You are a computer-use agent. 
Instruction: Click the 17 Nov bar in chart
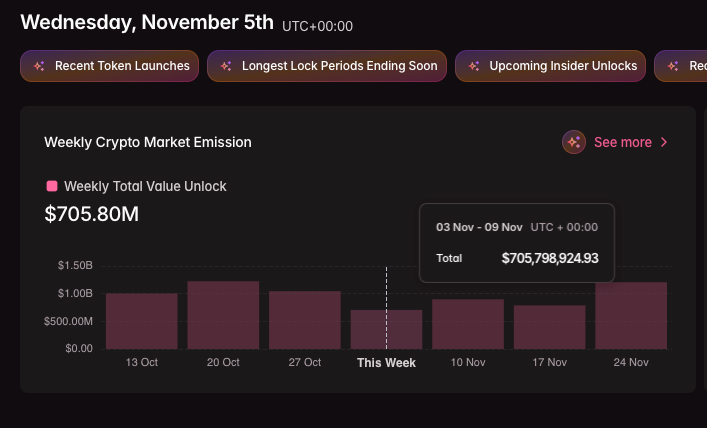[549, 327]
